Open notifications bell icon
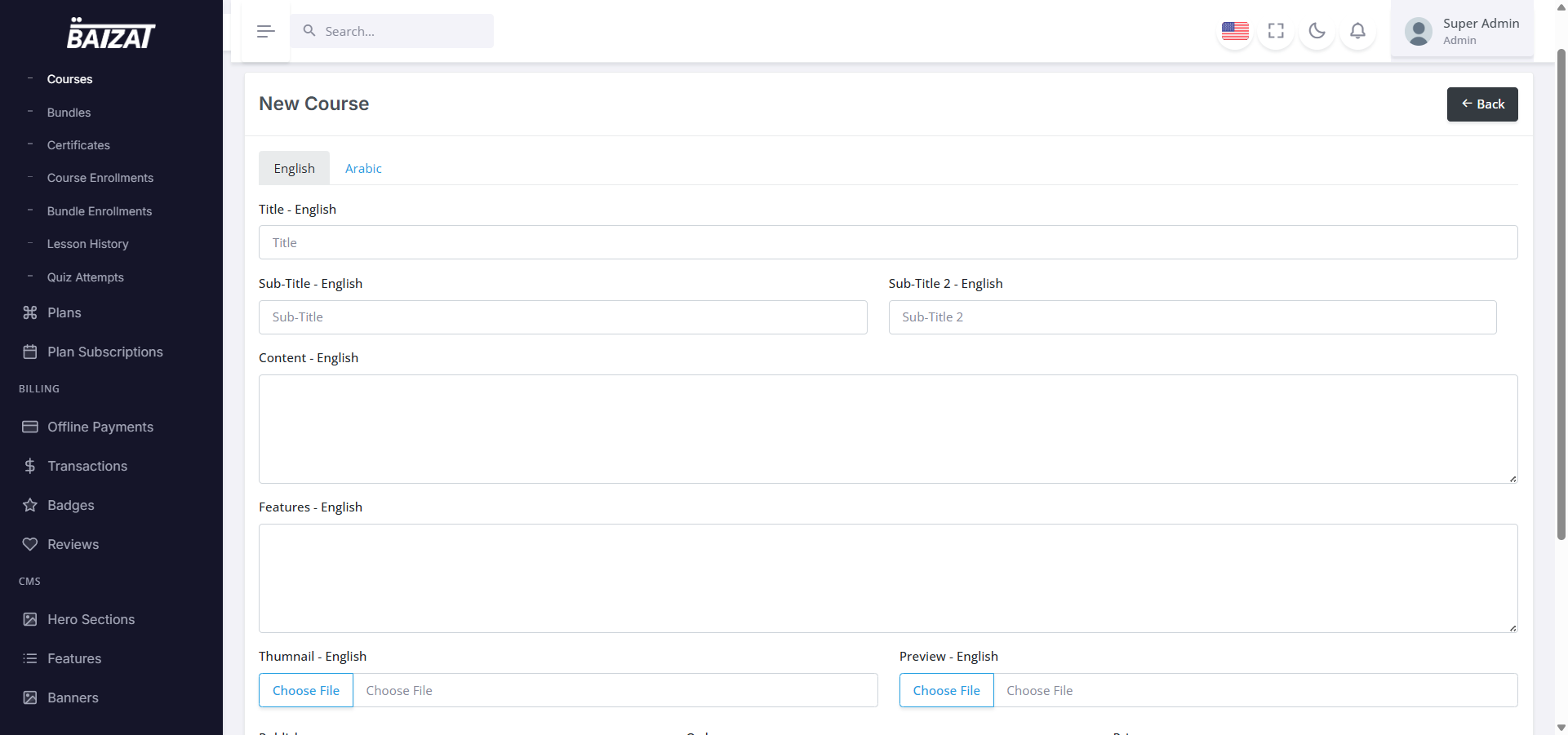This screenshot has width=1568, height=735. click(1357, 31)
